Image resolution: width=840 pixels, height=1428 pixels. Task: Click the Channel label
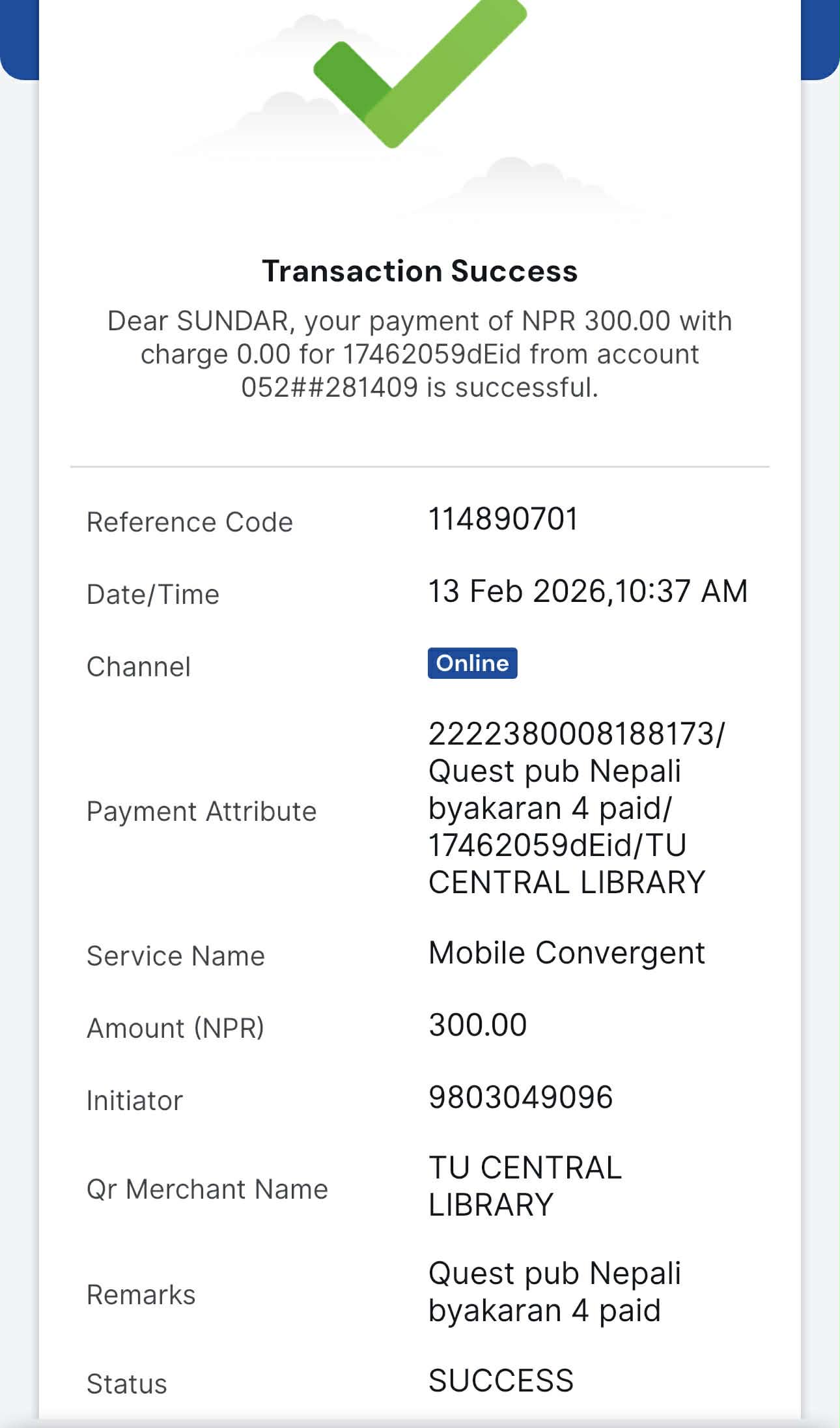[x=139, y=667]
